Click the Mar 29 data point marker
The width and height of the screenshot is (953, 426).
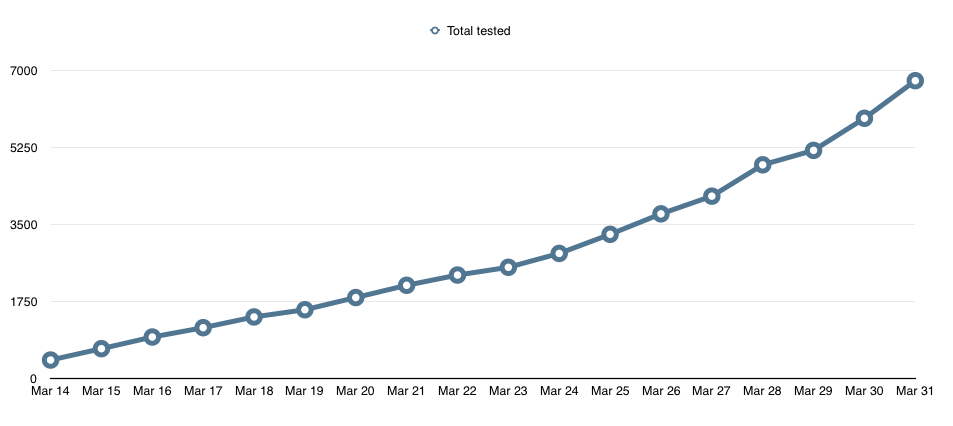coord(813,150)
